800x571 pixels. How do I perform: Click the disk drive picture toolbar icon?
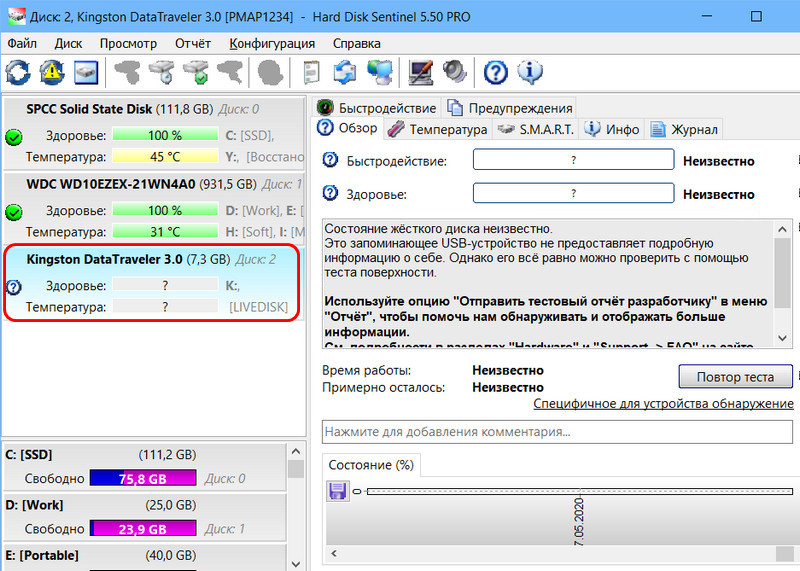click(x=86, y=72)
